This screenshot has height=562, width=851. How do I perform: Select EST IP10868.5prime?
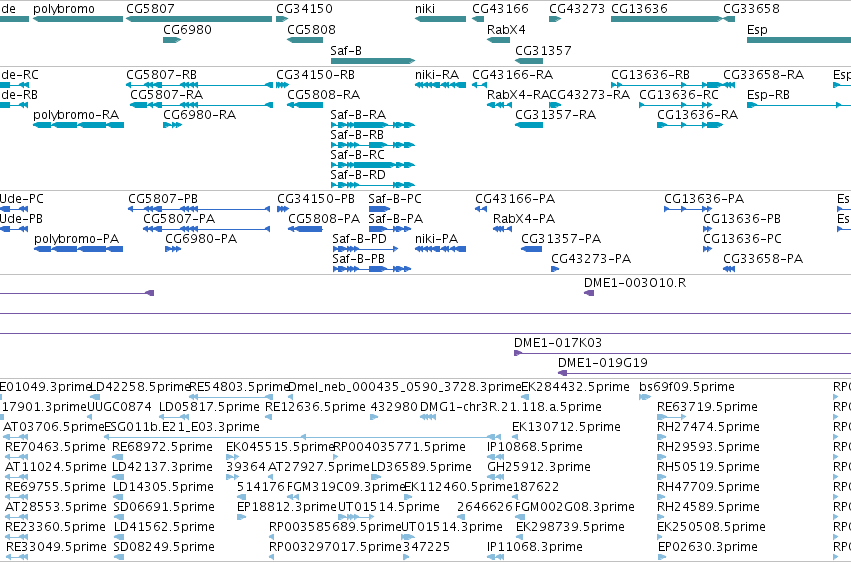pos(535,446)
